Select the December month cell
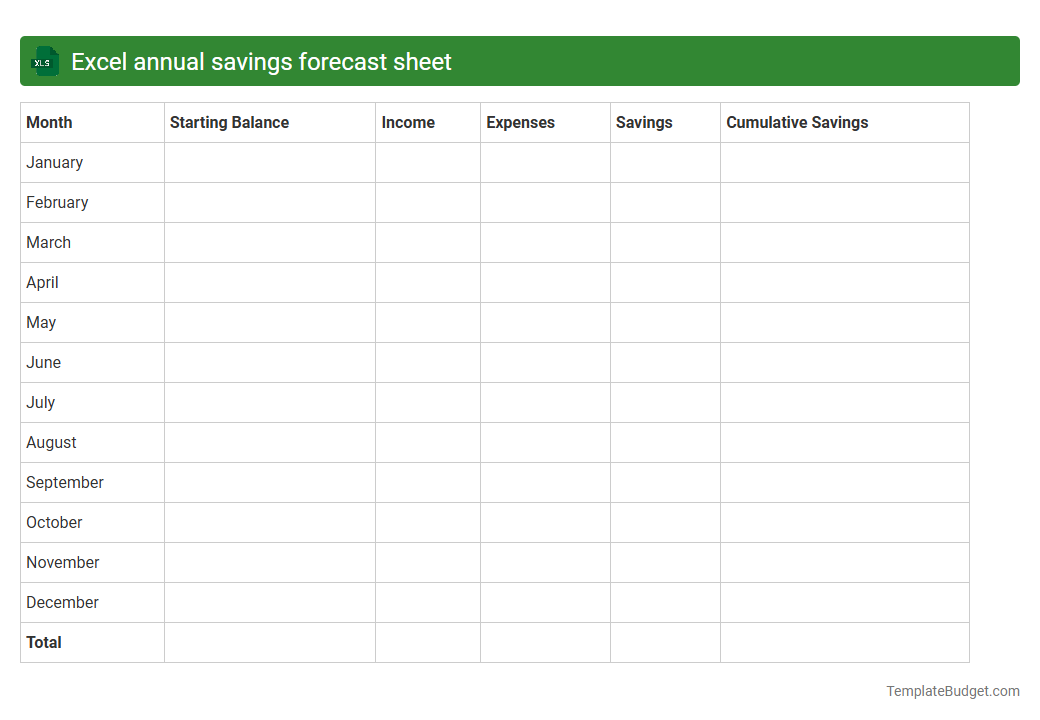Screen dimensions: 1040x720 [x=62, y=602]
